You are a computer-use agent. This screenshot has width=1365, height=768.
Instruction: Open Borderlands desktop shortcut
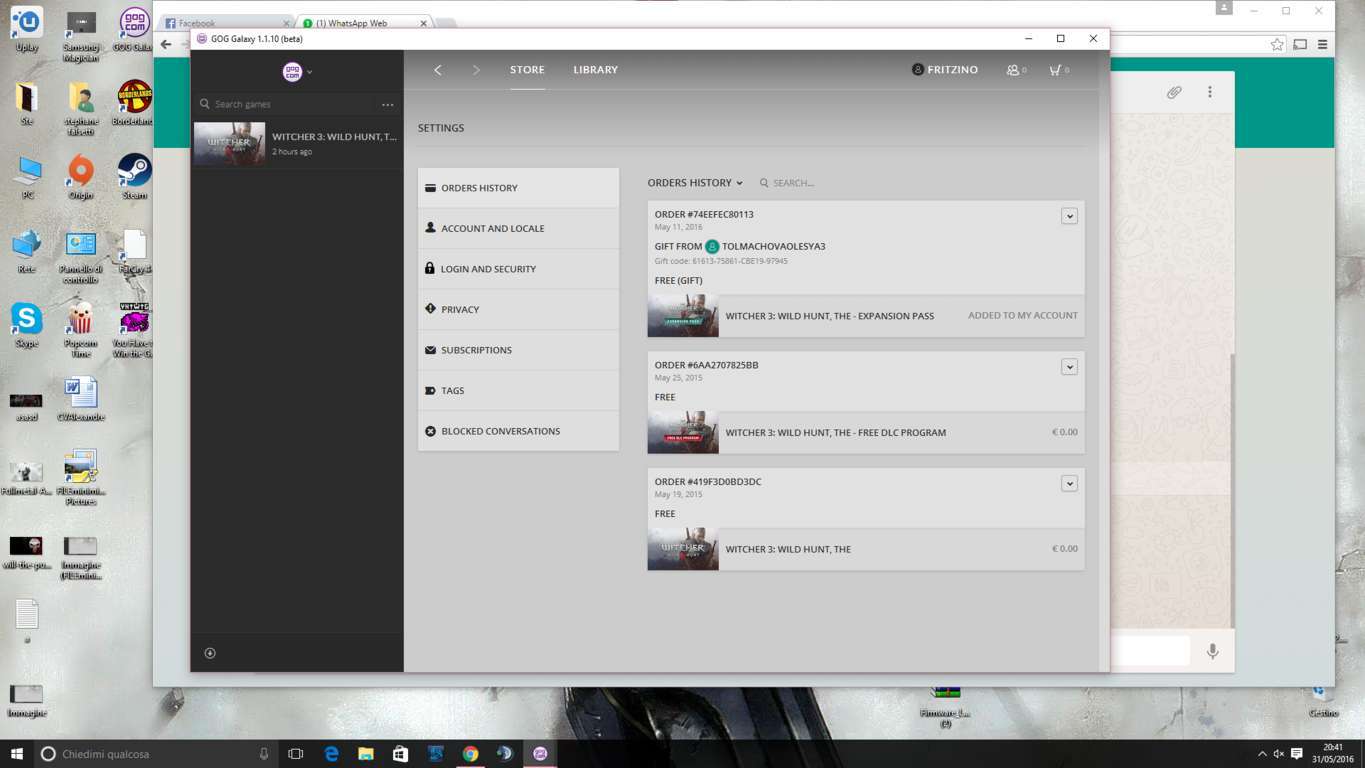(x=134, y=102)
